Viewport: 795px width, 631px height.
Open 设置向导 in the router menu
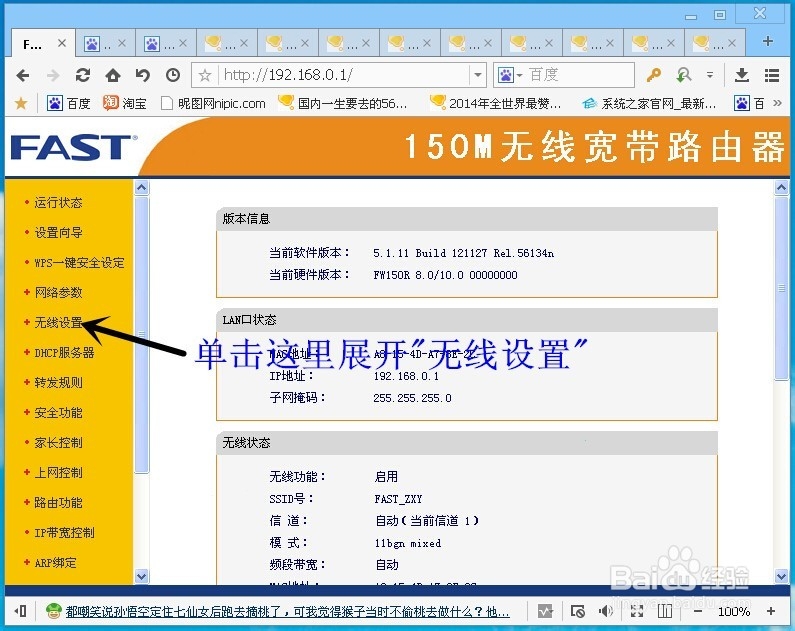pyautogui.click(x=58, y=233)
